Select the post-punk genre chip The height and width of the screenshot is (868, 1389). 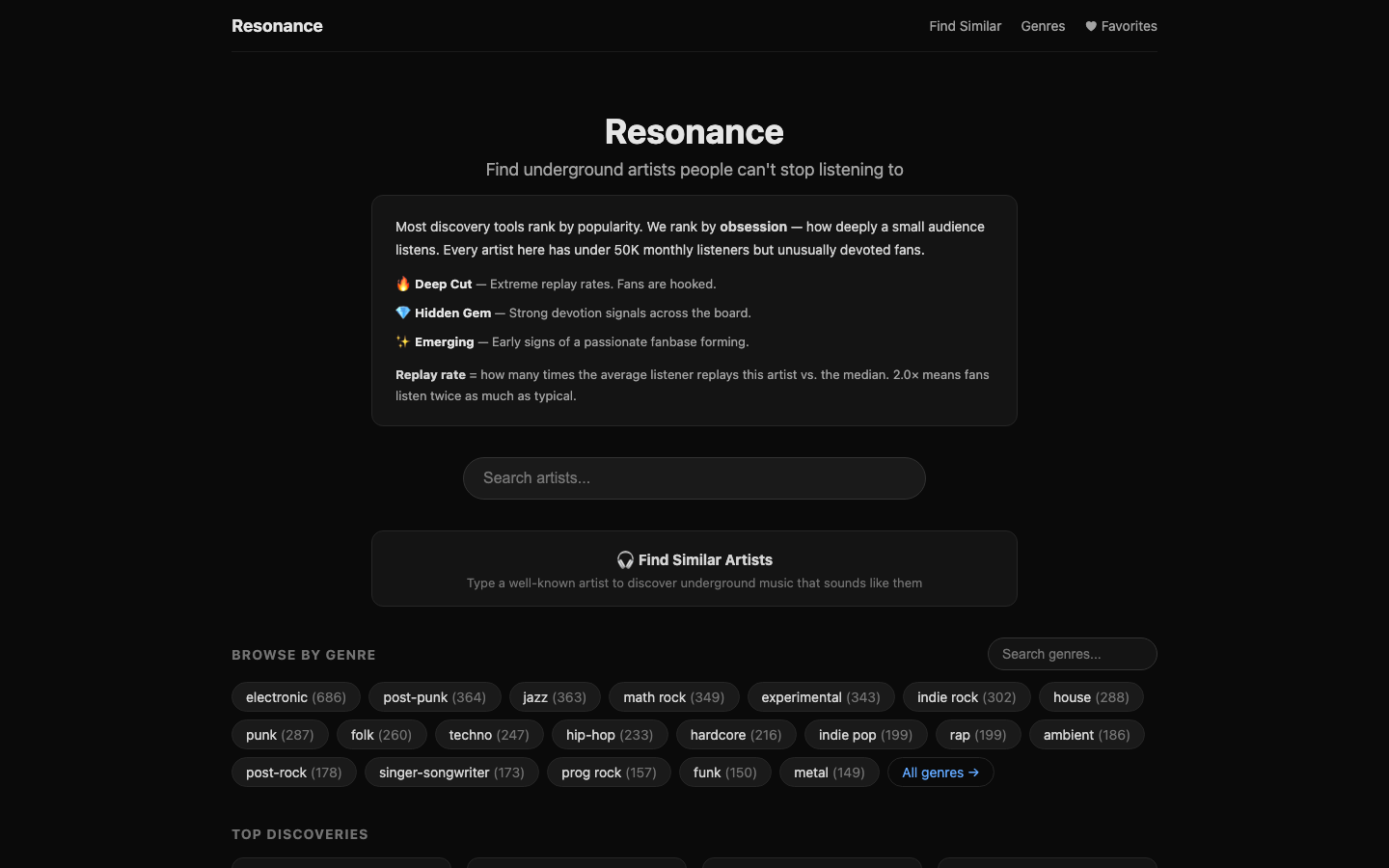(x=434, y=697)
